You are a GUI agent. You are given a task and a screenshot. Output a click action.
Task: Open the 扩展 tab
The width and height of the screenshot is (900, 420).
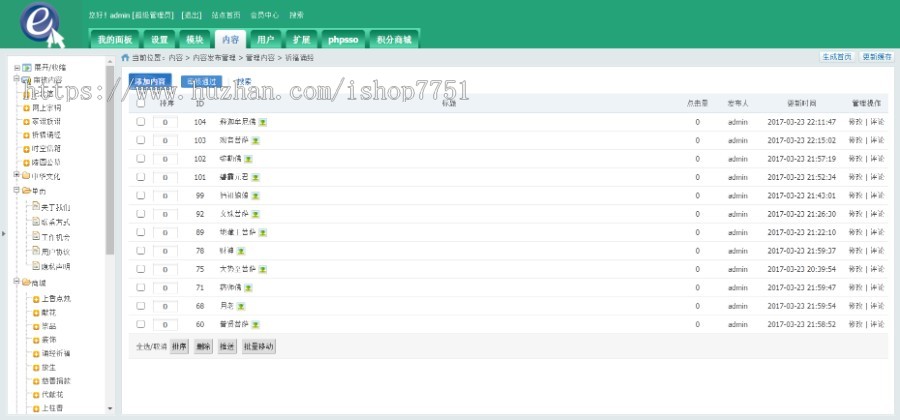click(301, 40)
